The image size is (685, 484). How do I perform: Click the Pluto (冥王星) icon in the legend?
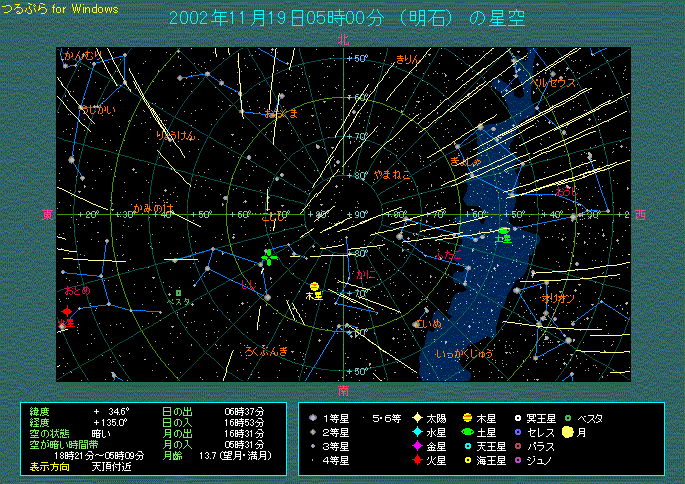click(517, 418)
